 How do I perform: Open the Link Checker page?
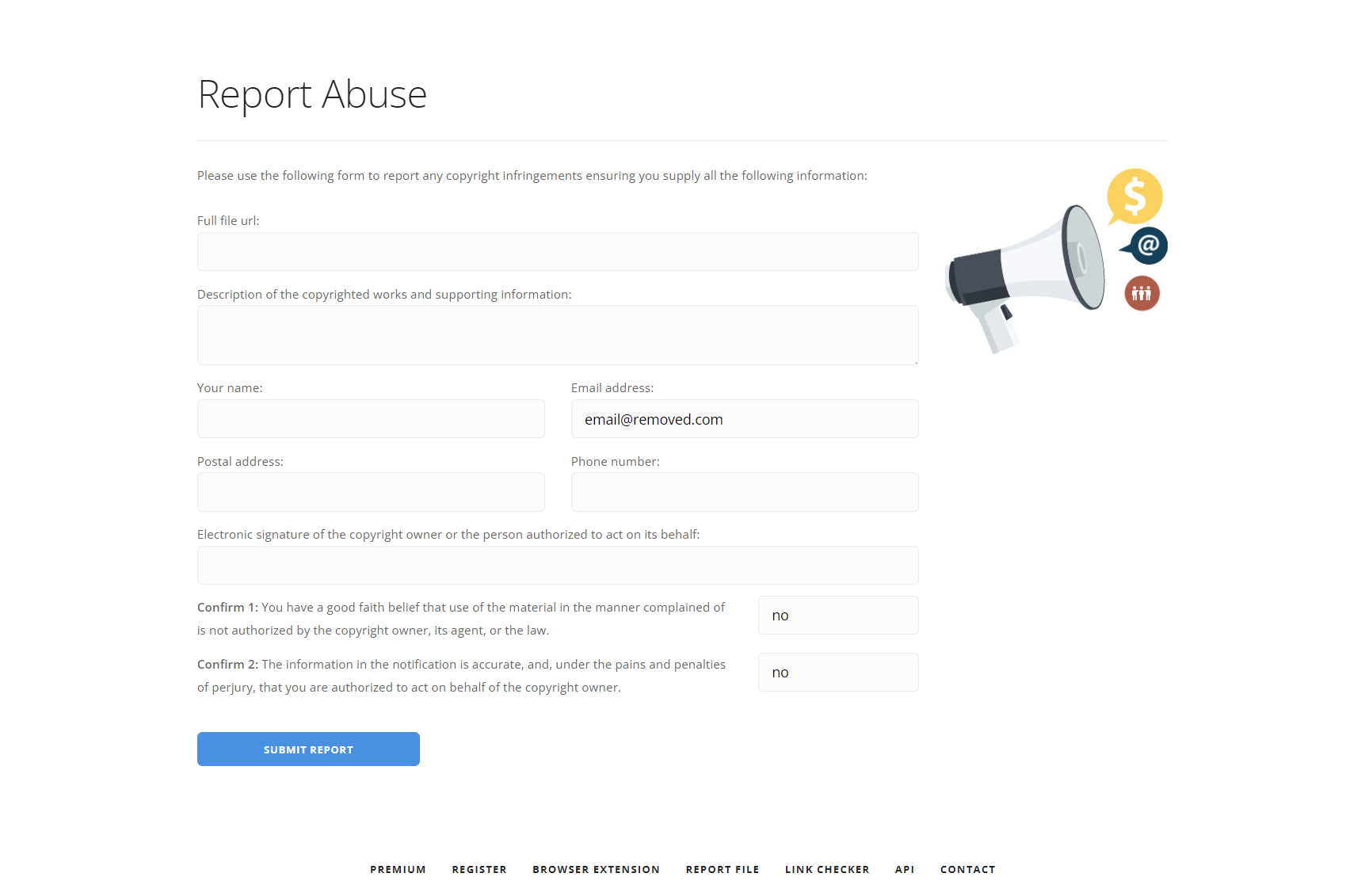pyautogui.click(x=827, y=869)
